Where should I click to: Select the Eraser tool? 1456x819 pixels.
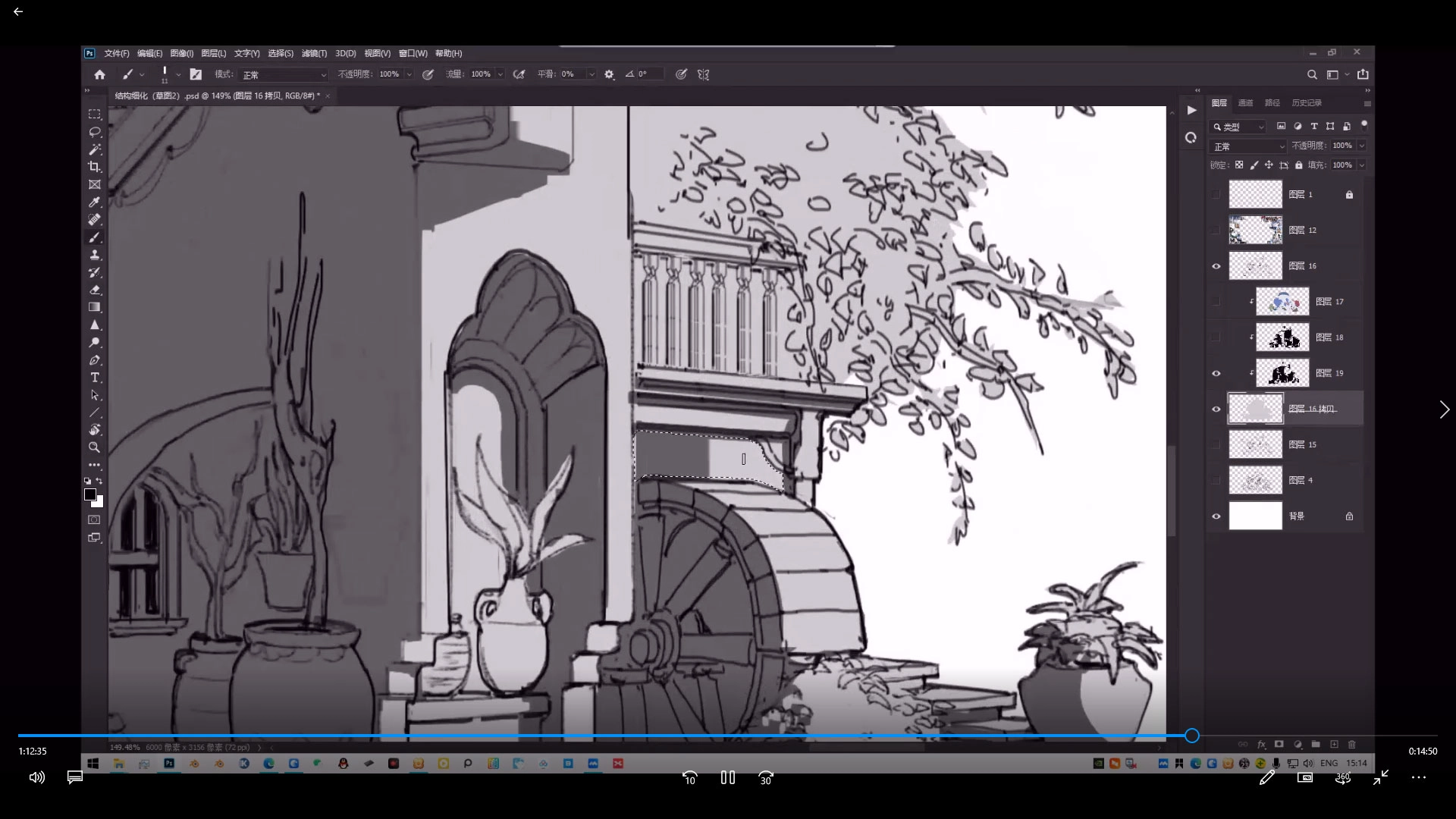click(x=95, y=290)
